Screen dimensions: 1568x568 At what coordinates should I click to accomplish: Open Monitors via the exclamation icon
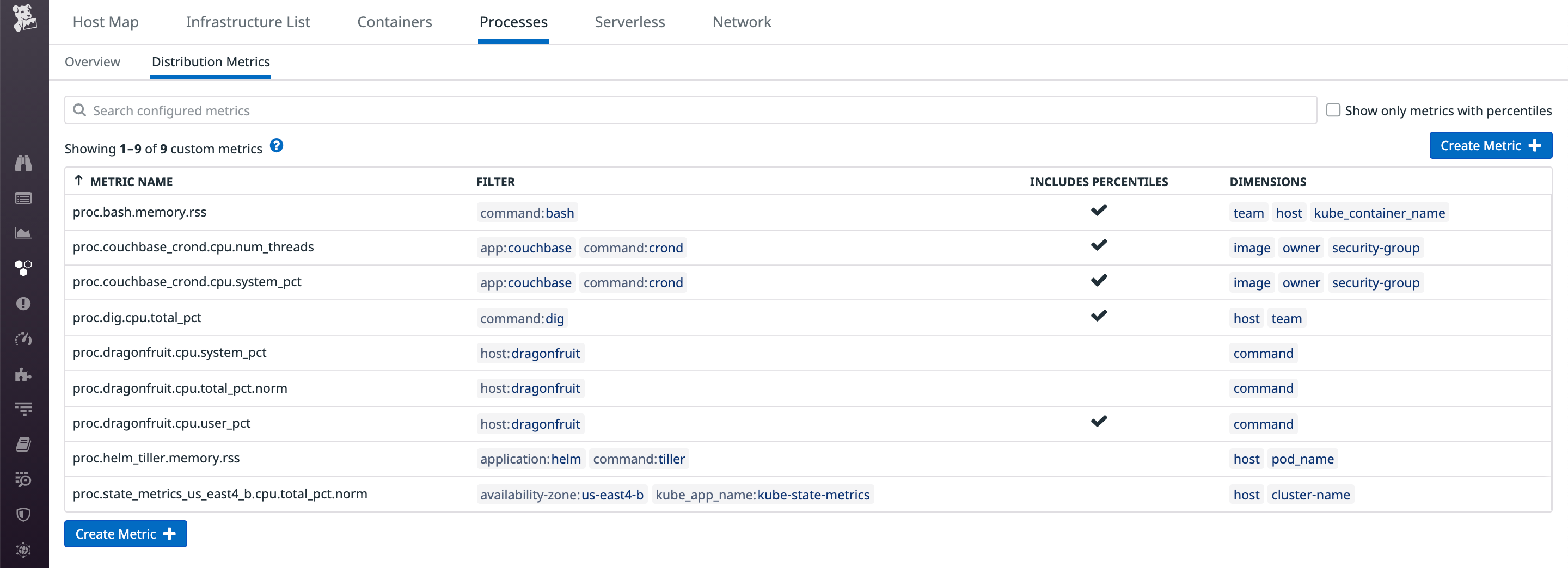(23, 304)
